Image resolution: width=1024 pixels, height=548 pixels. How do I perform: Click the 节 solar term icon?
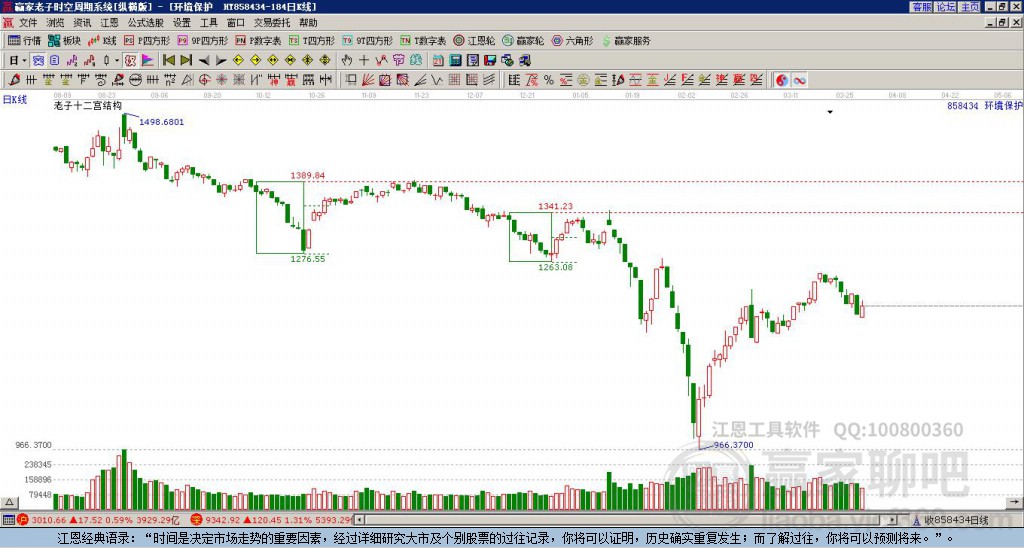tap(398, 60)
